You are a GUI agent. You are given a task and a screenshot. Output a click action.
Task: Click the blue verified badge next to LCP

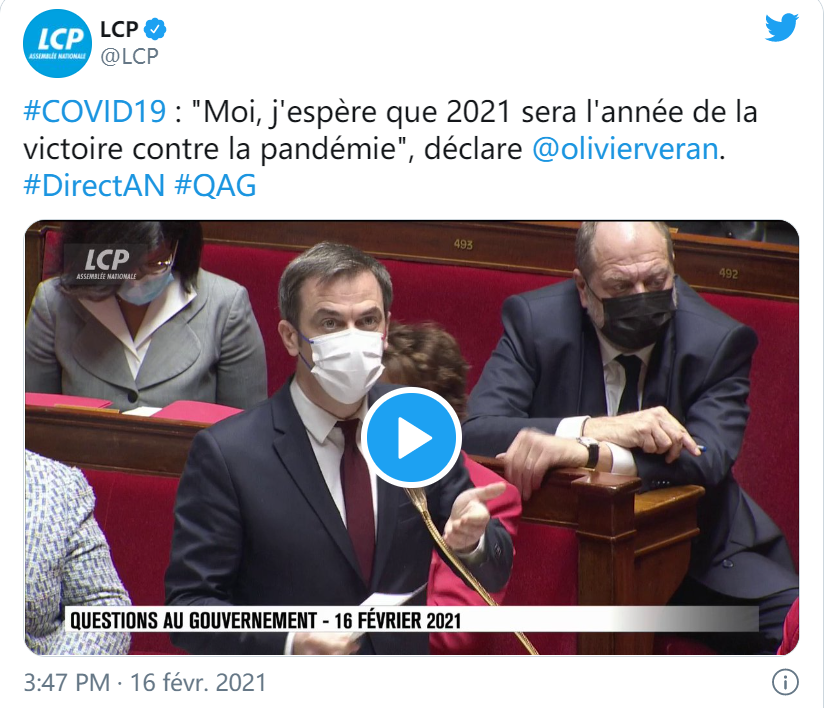coord(155,29)
